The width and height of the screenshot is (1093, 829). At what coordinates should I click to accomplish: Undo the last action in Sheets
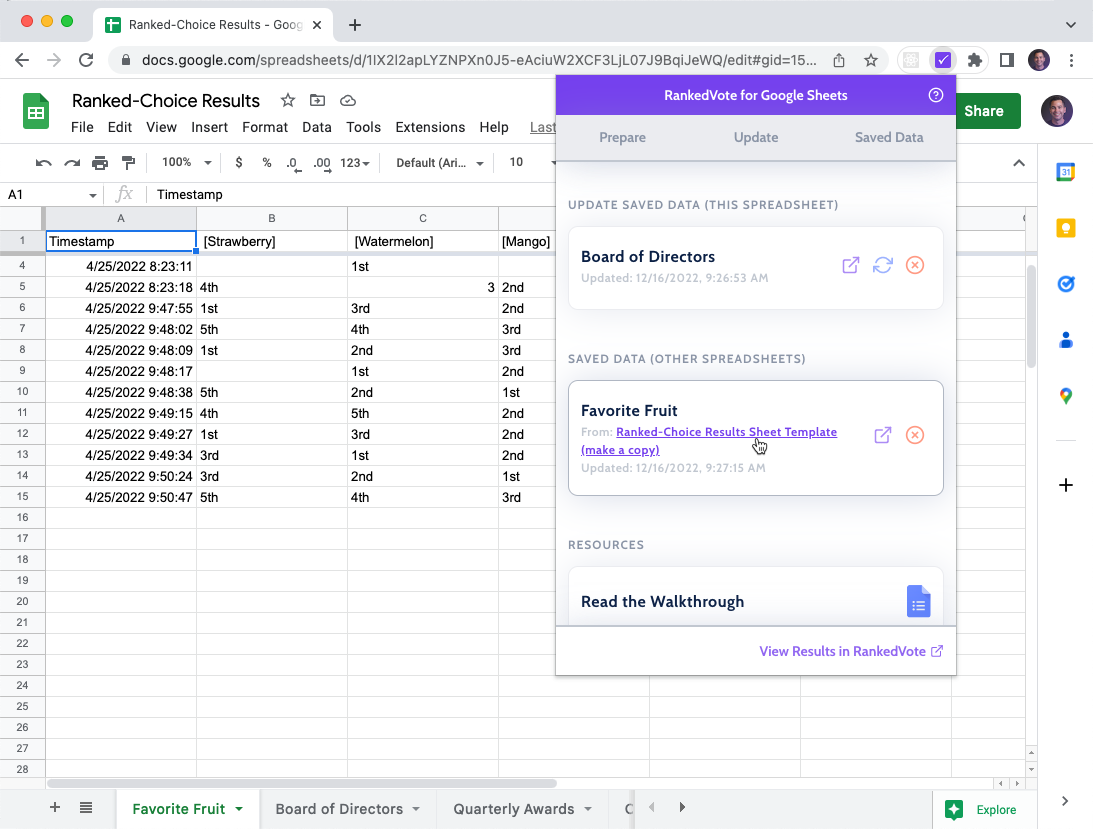[x=43, y=162]
